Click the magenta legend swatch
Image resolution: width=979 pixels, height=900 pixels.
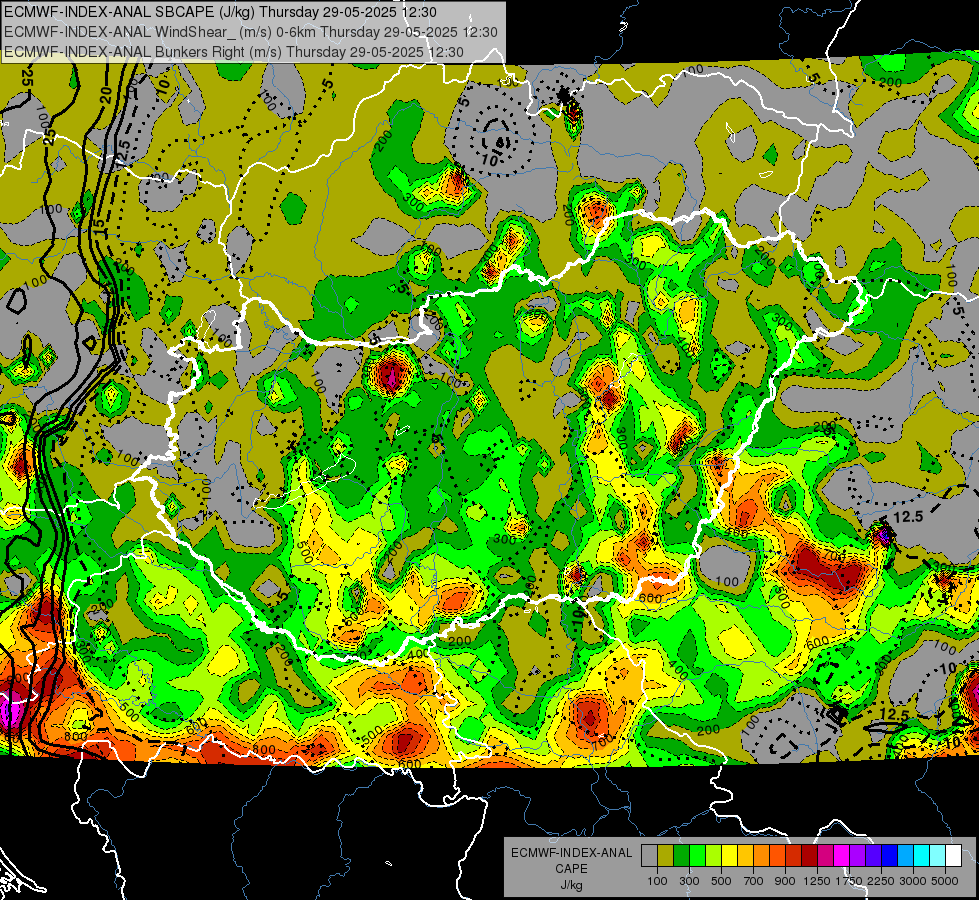click(x=842, y=856)
